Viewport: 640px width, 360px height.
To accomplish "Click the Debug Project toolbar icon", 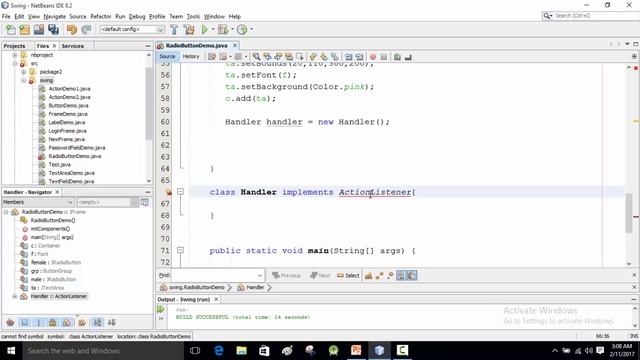I will [223, 29].
